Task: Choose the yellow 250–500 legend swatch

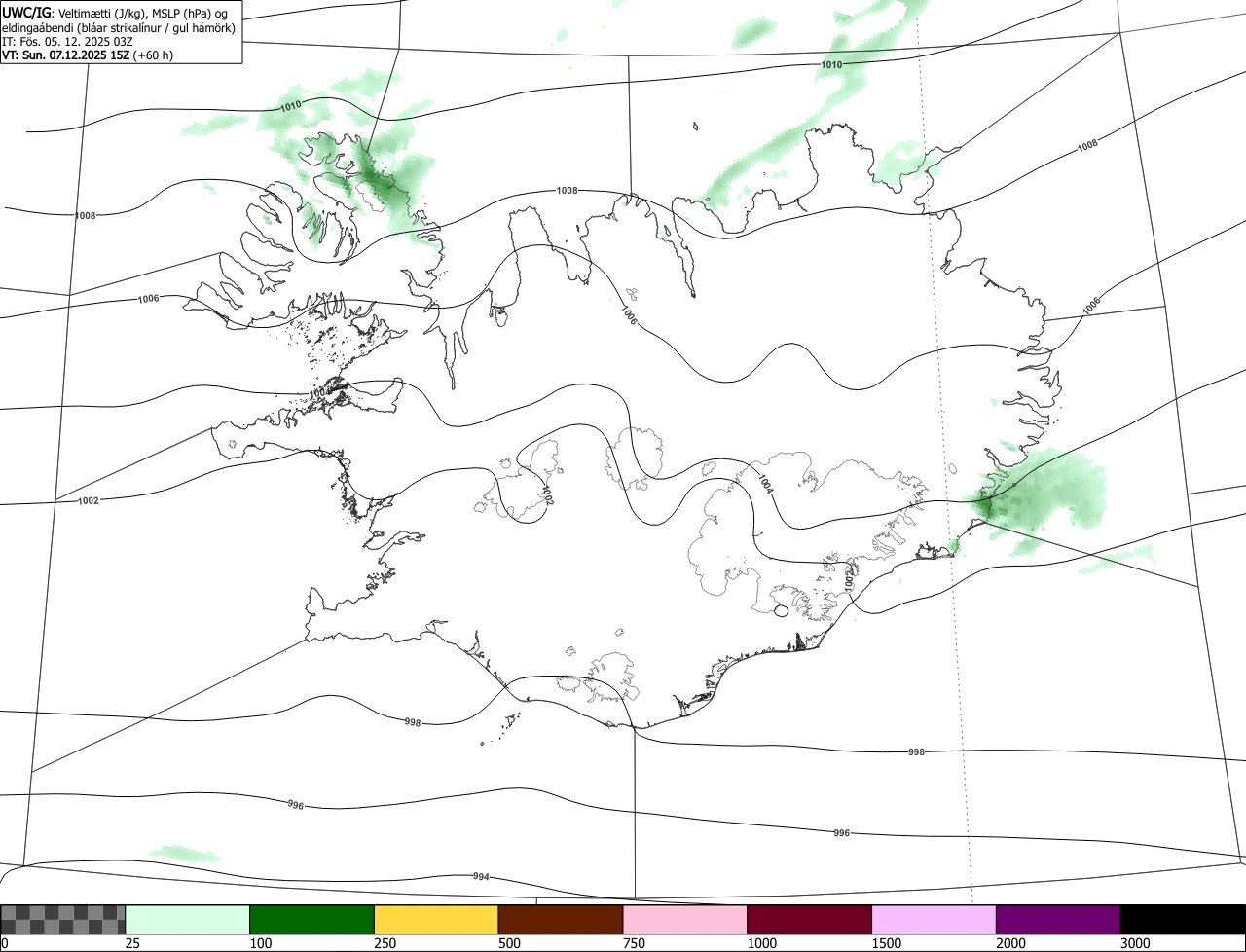Action: pyautogui.click(x=436, y=919)
